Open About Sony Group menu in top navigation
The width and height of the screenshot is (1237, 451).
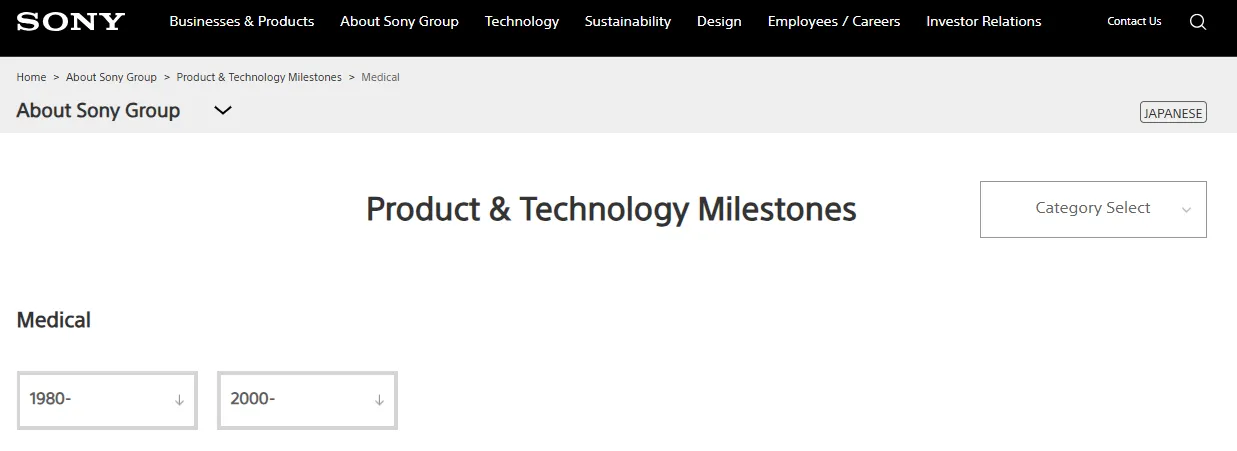[x=399, y=21]
